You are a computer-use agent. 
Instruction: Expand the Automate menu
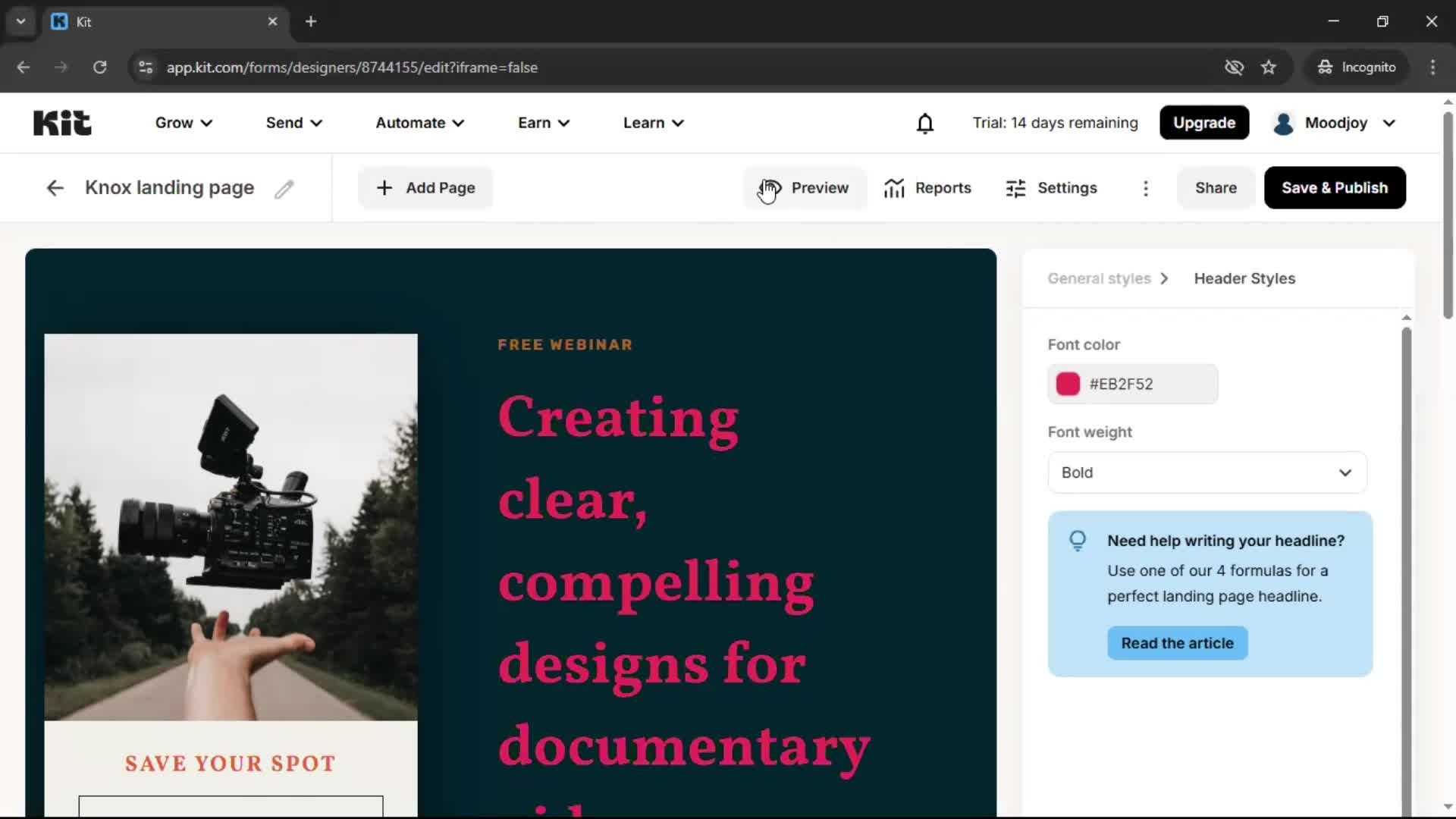419,122
